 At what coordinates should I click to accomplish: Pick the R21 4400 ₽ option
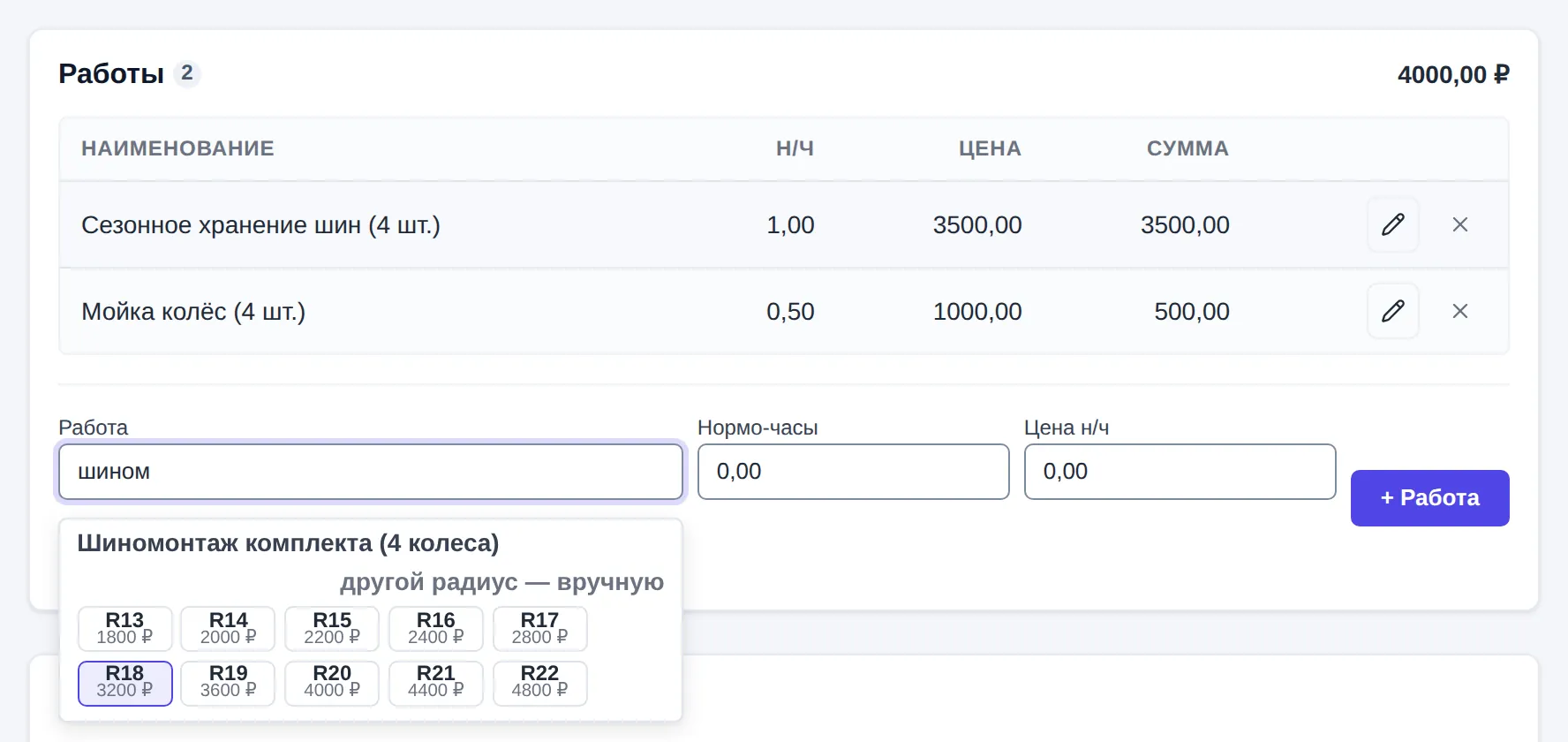pyautogui.click(x=436, y=683)
